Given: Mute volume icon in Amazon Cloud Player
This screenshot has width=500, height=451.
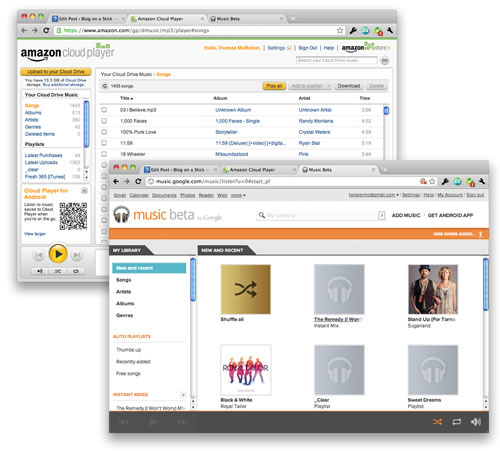Looking at the screenshot, I should point(40,271).
